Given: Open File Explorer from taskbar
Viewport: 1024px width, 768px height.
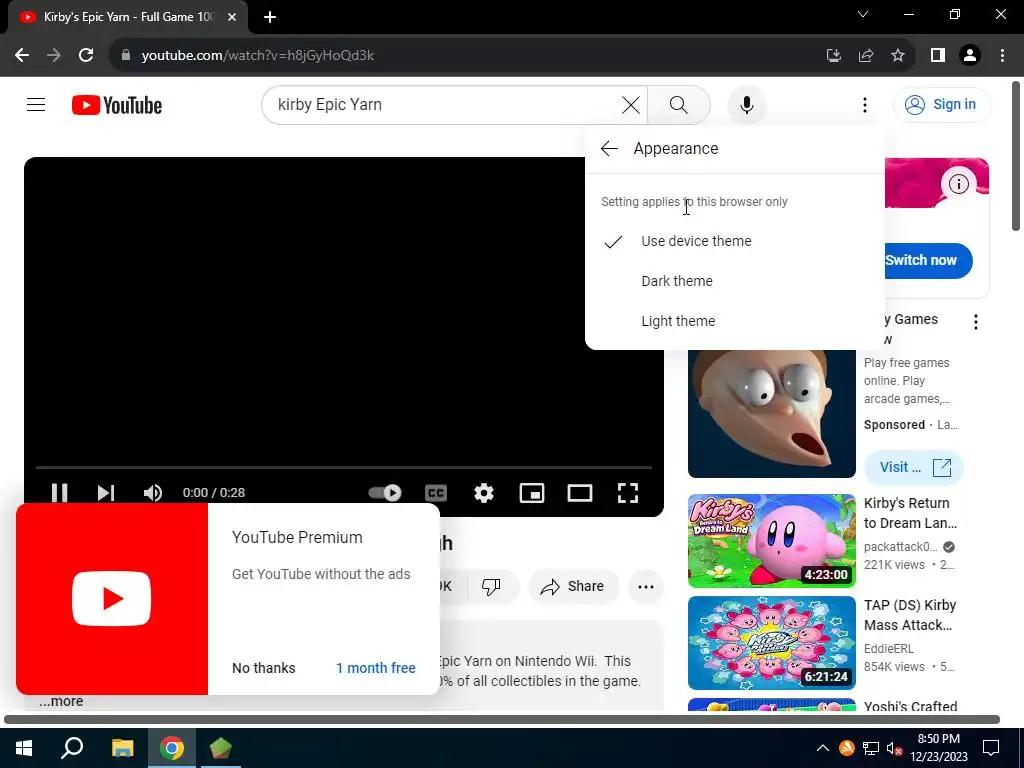Looking at the screenshot, I should coord(122,748).
